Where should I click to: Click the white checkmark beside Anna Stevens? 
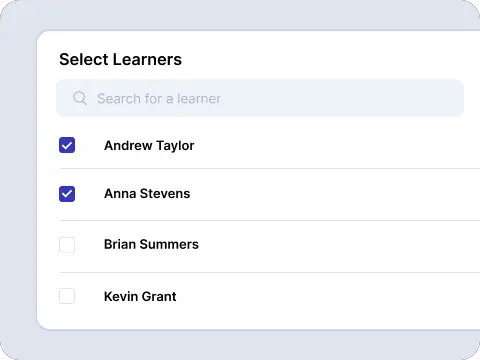(67, 194)
